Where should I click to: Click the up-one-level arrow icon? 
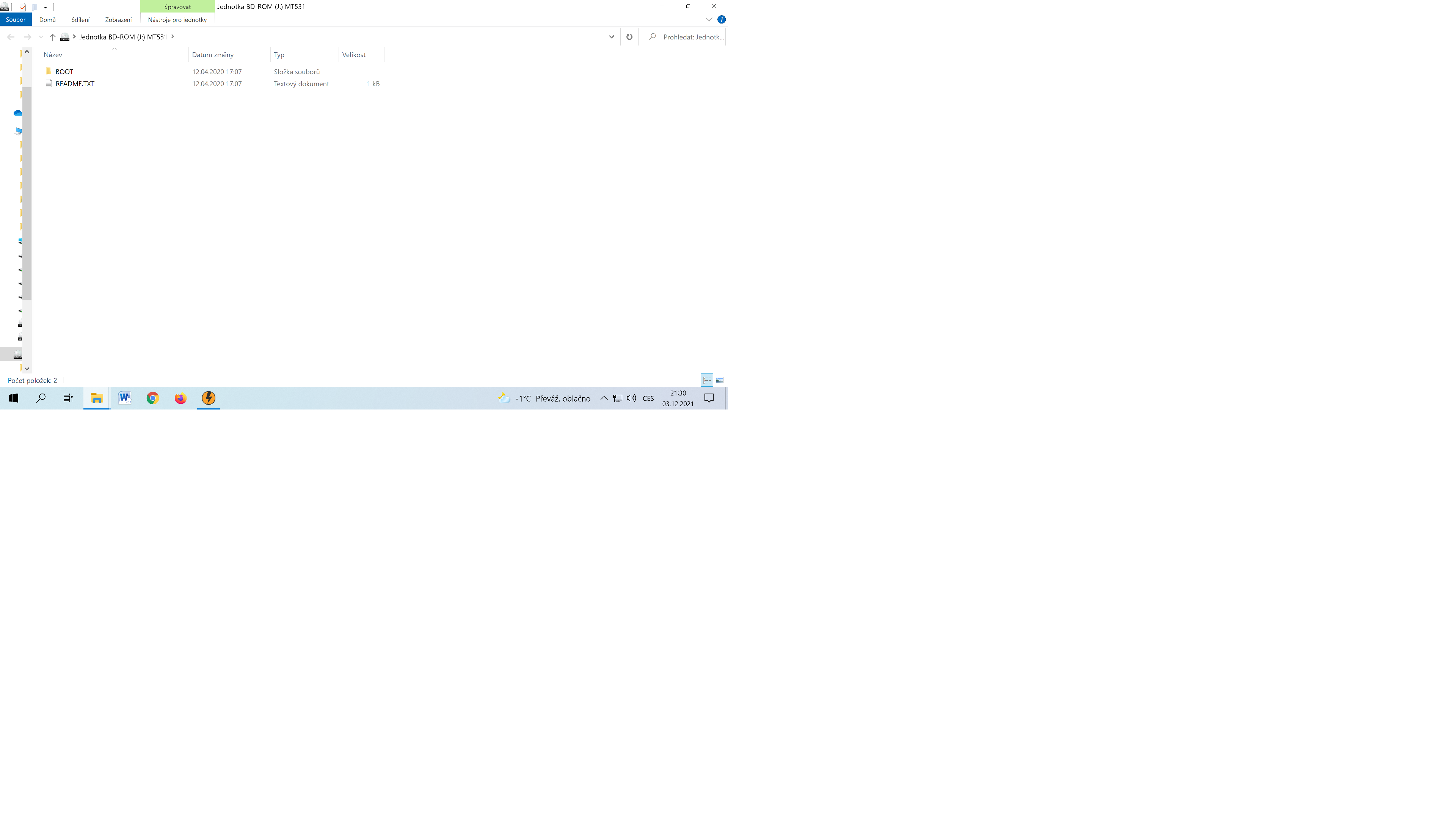52,37
